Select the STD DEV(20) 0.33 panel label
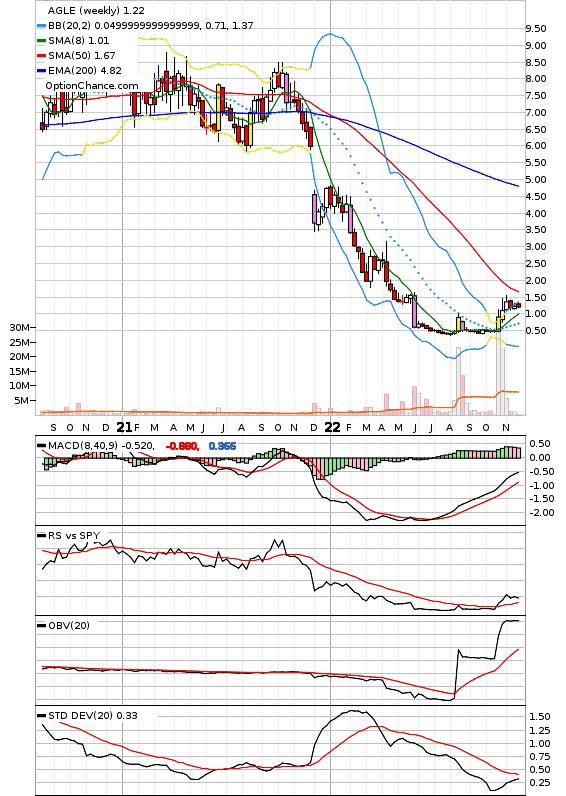Image resolution: width=566 pixels, height=796 pixels. click(93, 715)
